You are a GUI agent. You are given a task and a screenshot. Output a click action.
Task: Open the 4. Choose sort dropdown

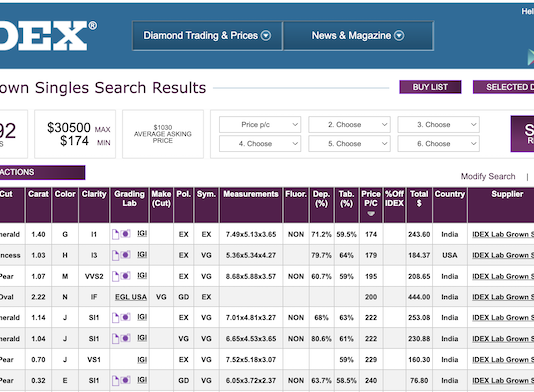pos(260,144)
